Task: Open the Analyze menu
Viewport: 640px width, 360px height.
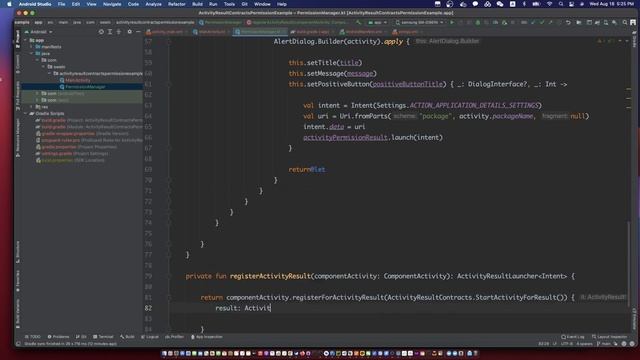Action: pos(153,4)
